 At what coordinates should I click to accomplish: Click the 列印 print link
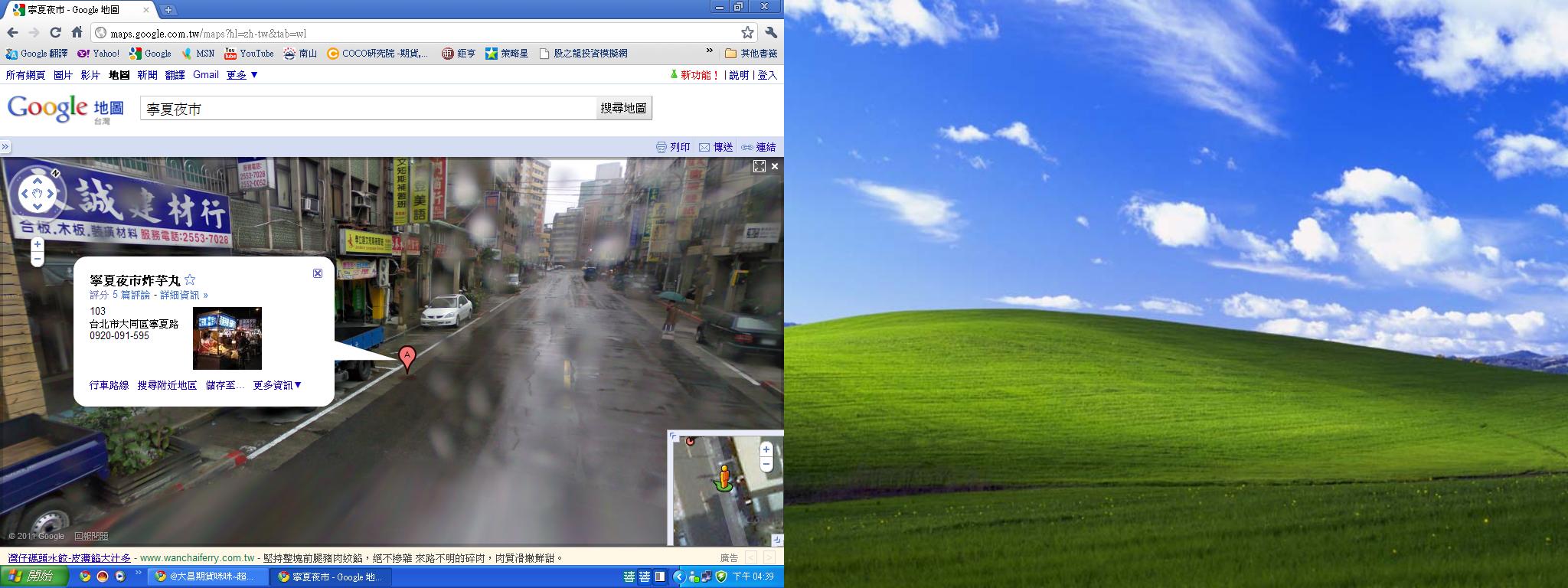pyautogui.click(x=673, y=147)
